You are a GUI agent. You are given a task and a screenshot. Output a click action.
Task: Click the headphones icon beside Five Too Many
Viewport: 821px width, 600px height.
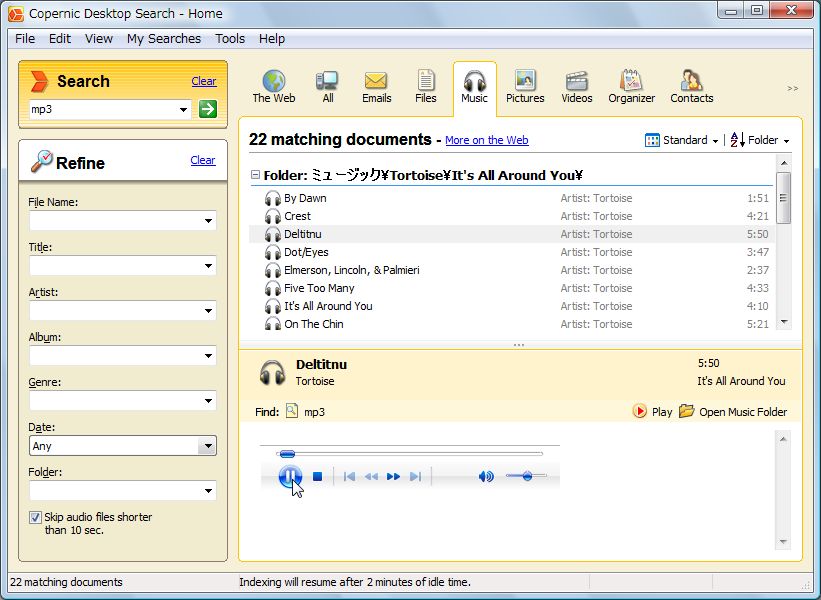tap(273, 288)
